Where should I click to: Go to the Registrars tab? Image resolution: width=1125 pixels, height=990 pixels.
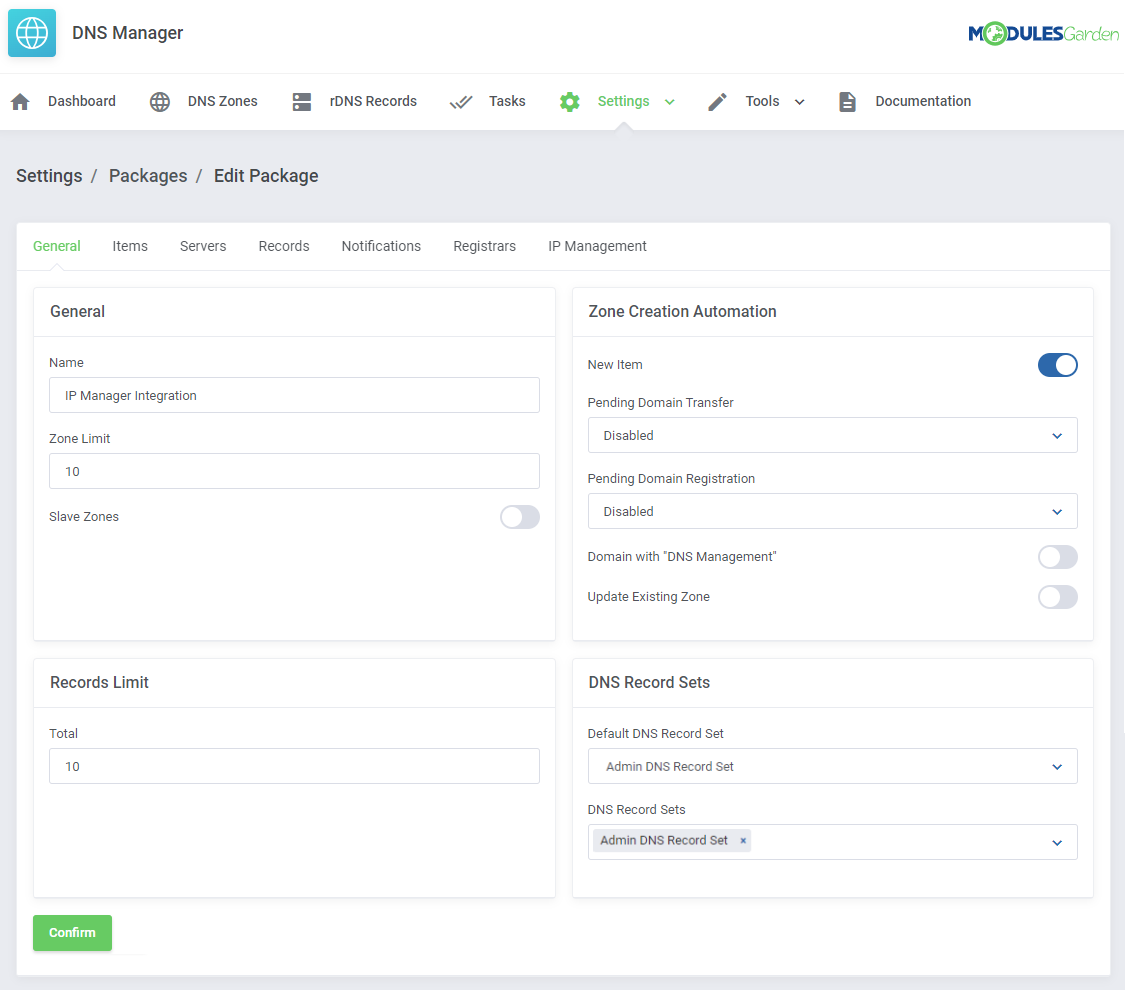484,246
